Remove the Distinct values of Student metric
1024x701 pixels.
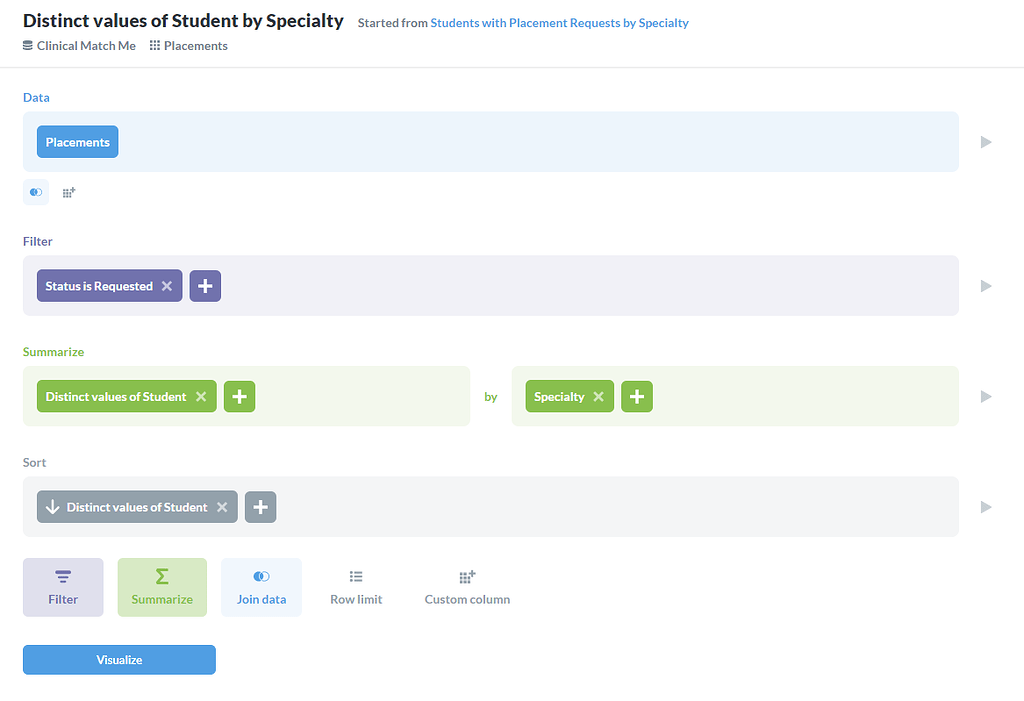[201, 397]
